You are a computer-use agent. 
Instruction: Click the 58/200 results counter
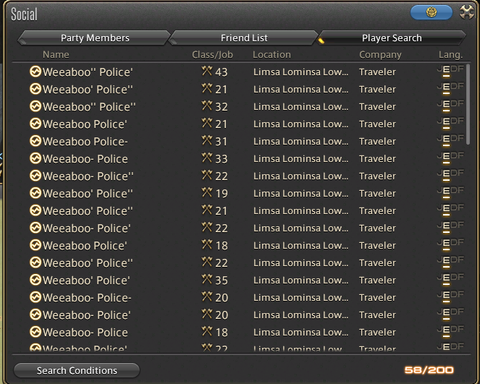tap(429, 370)
